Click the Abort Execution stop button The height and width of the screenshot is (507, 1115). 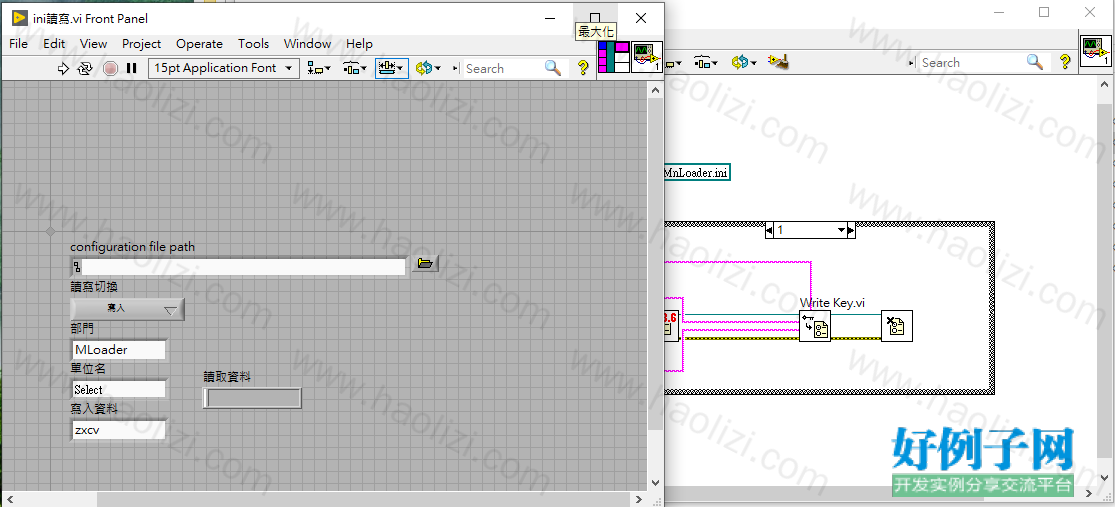110,68
